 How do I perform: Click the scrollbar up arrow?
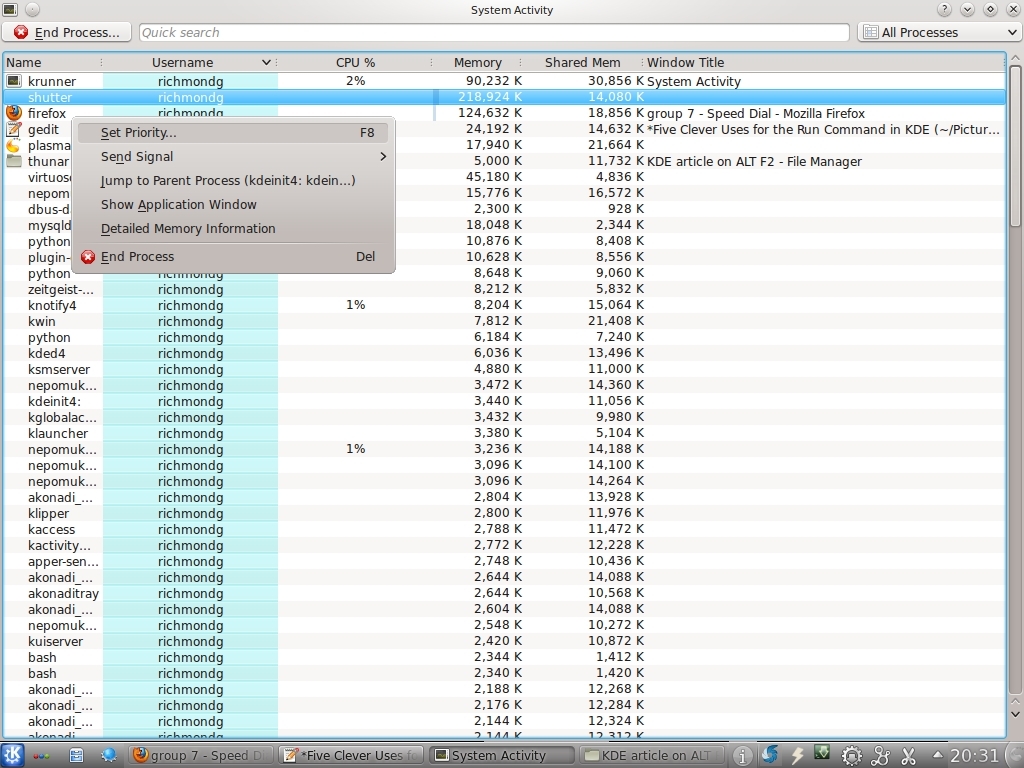coord(1015,58)
